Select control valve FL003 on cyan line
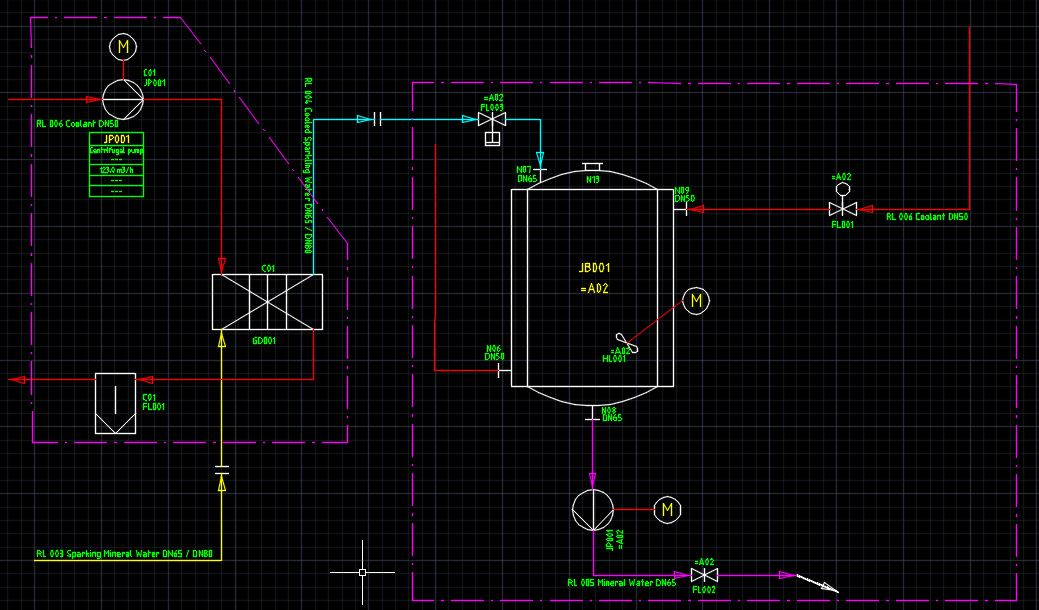1039x610 pixels. pyautogui.click(x=493, y=118)
